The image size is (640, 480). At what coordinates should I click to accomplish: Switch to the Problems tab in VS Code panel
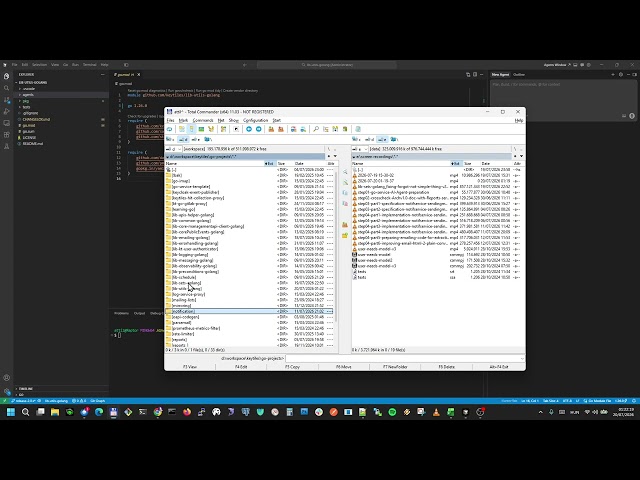point(121,313)
